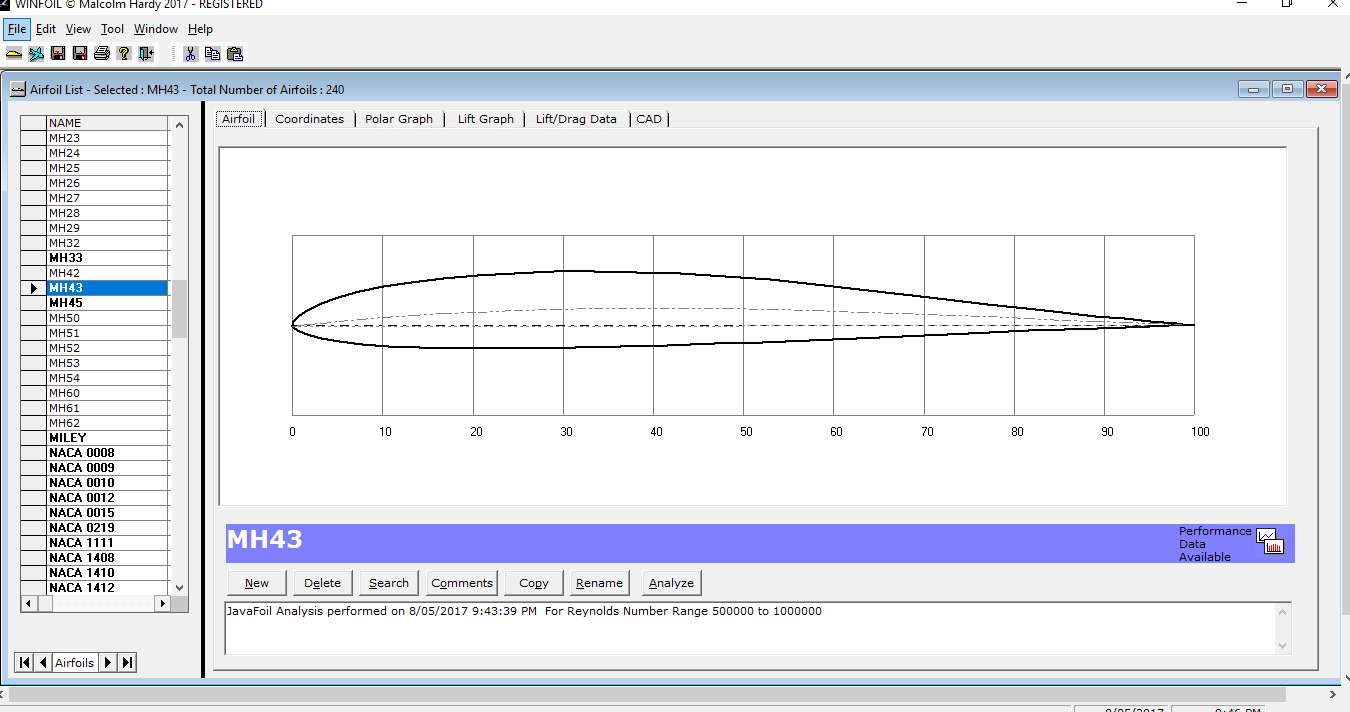Image resolution: width=1350 pixels, height=712 pixels.
Task: Click the scissors cut icon
Action: tap(190, 53)
